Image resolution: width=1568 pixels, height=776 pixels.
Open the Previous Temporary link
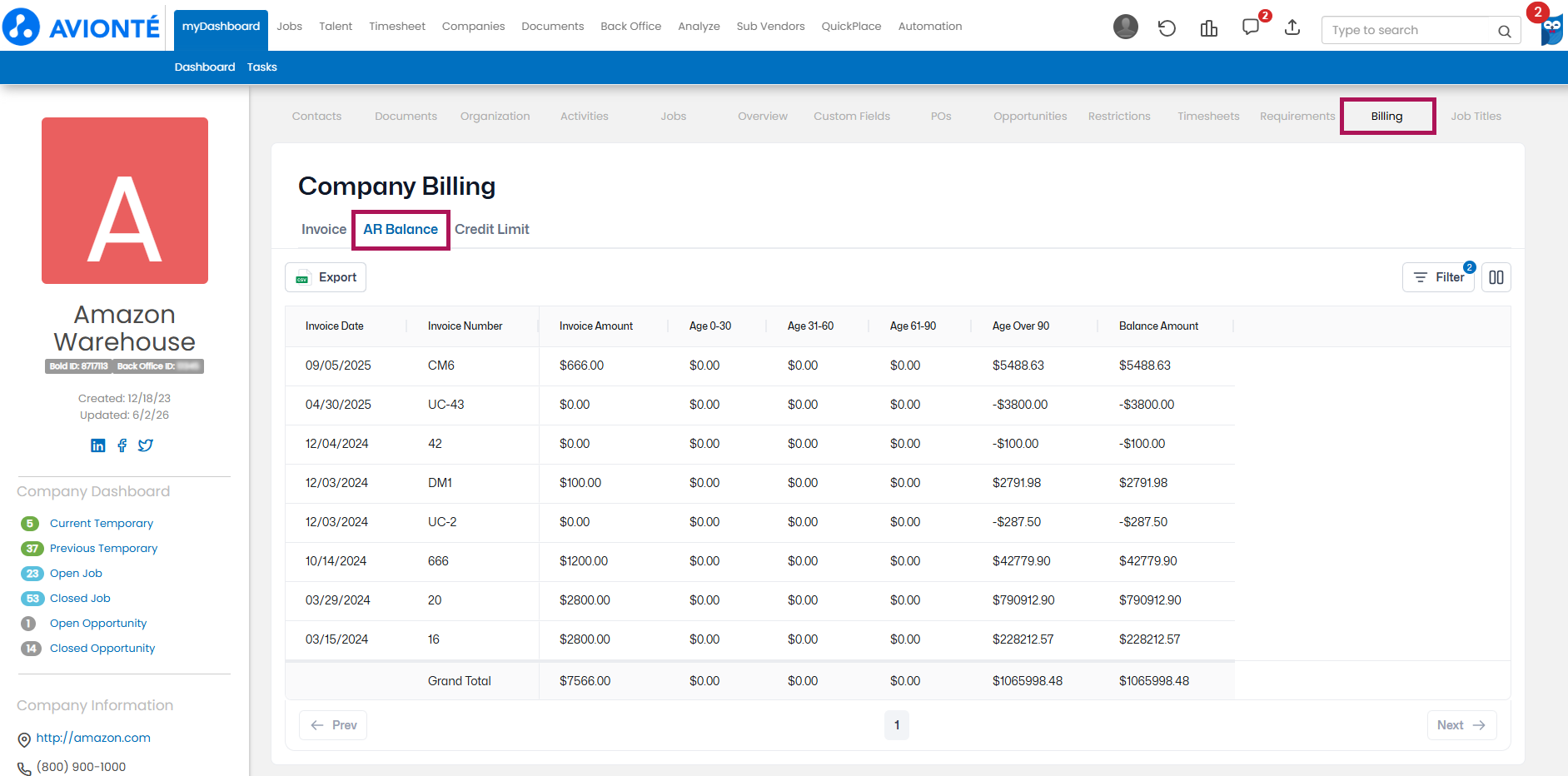coord(103,549)
